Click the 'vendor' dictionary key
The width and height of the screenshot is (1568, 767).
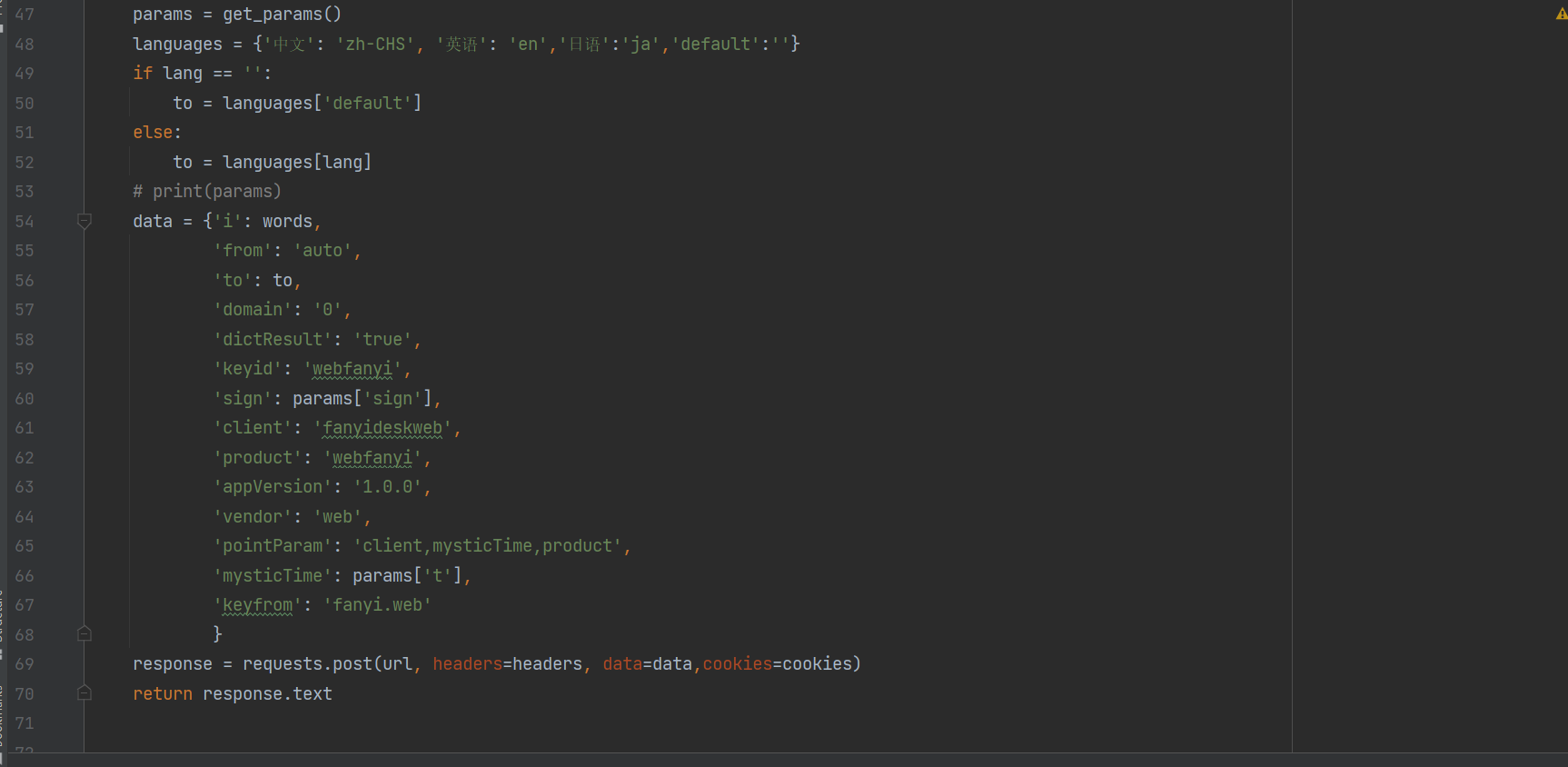[x=253, y=517]
